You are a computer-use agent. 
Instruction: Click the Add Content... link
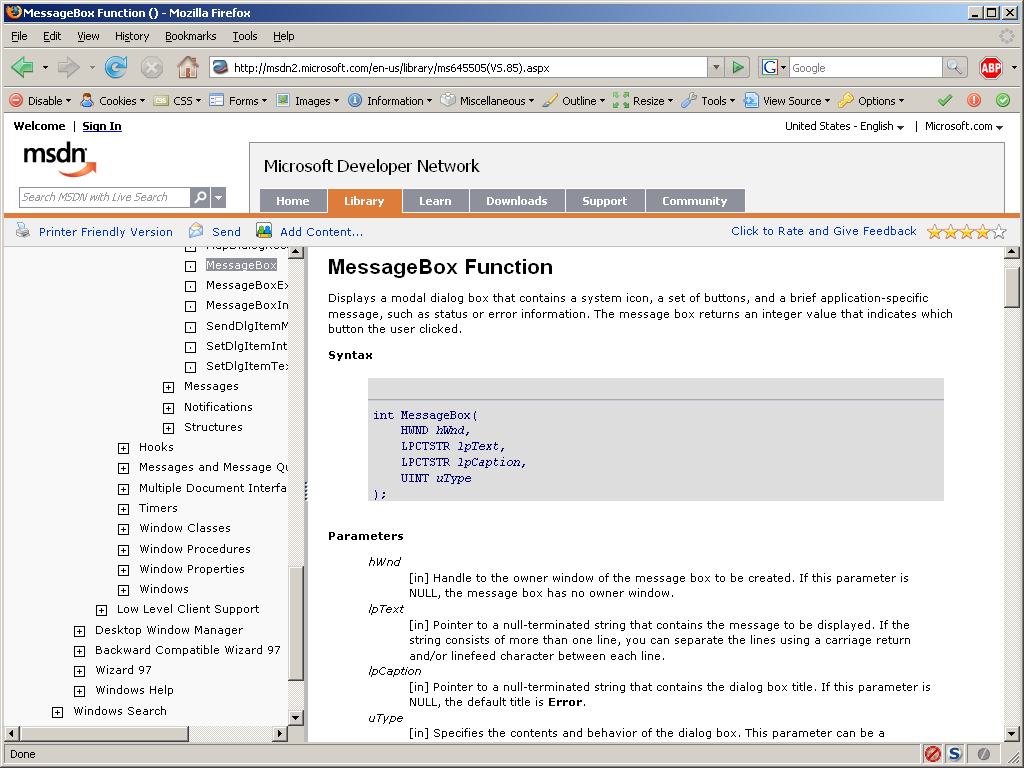click(x=321, y=232)
